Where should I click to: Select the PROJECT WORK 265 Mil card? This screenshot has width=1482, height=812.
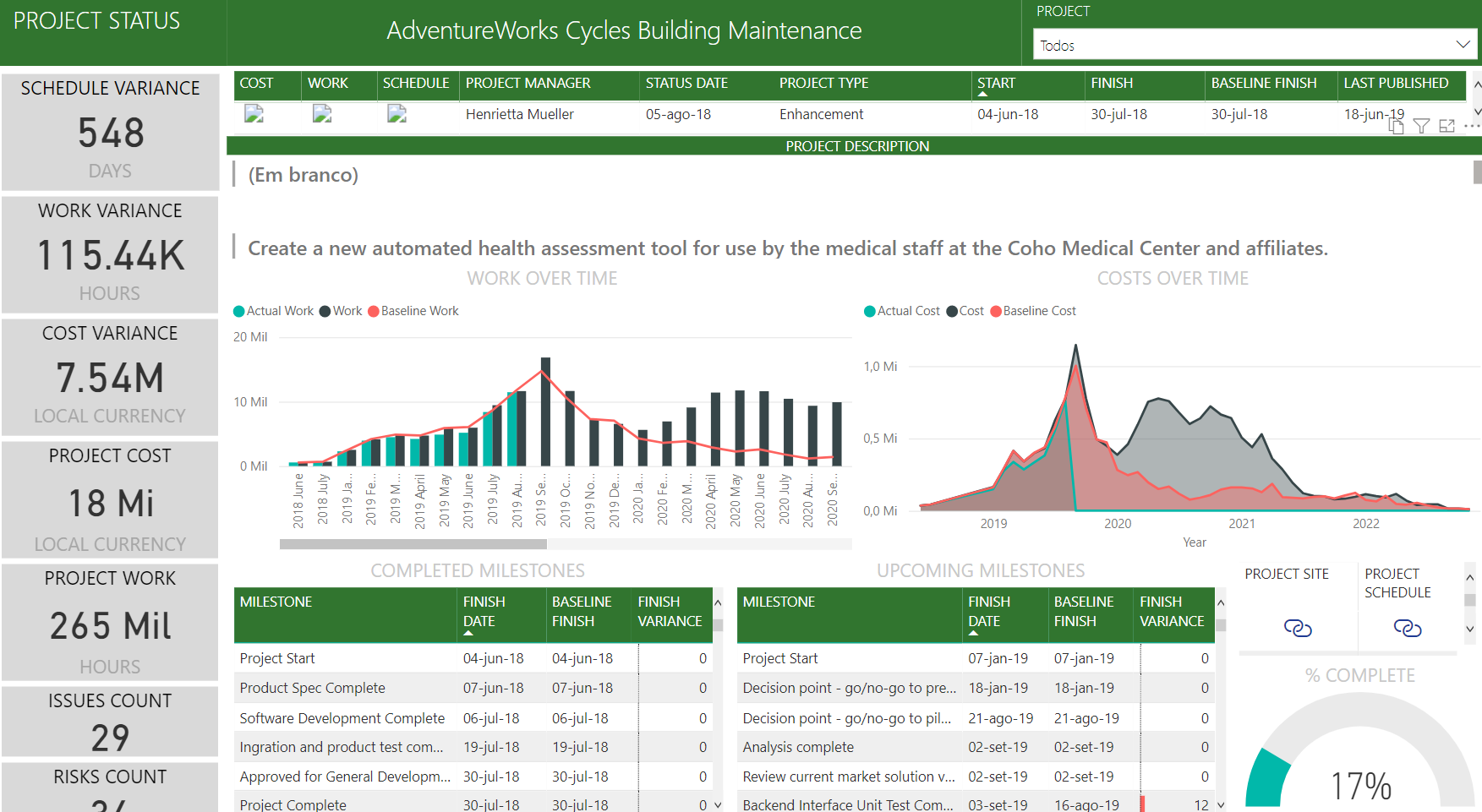(110, 622)
